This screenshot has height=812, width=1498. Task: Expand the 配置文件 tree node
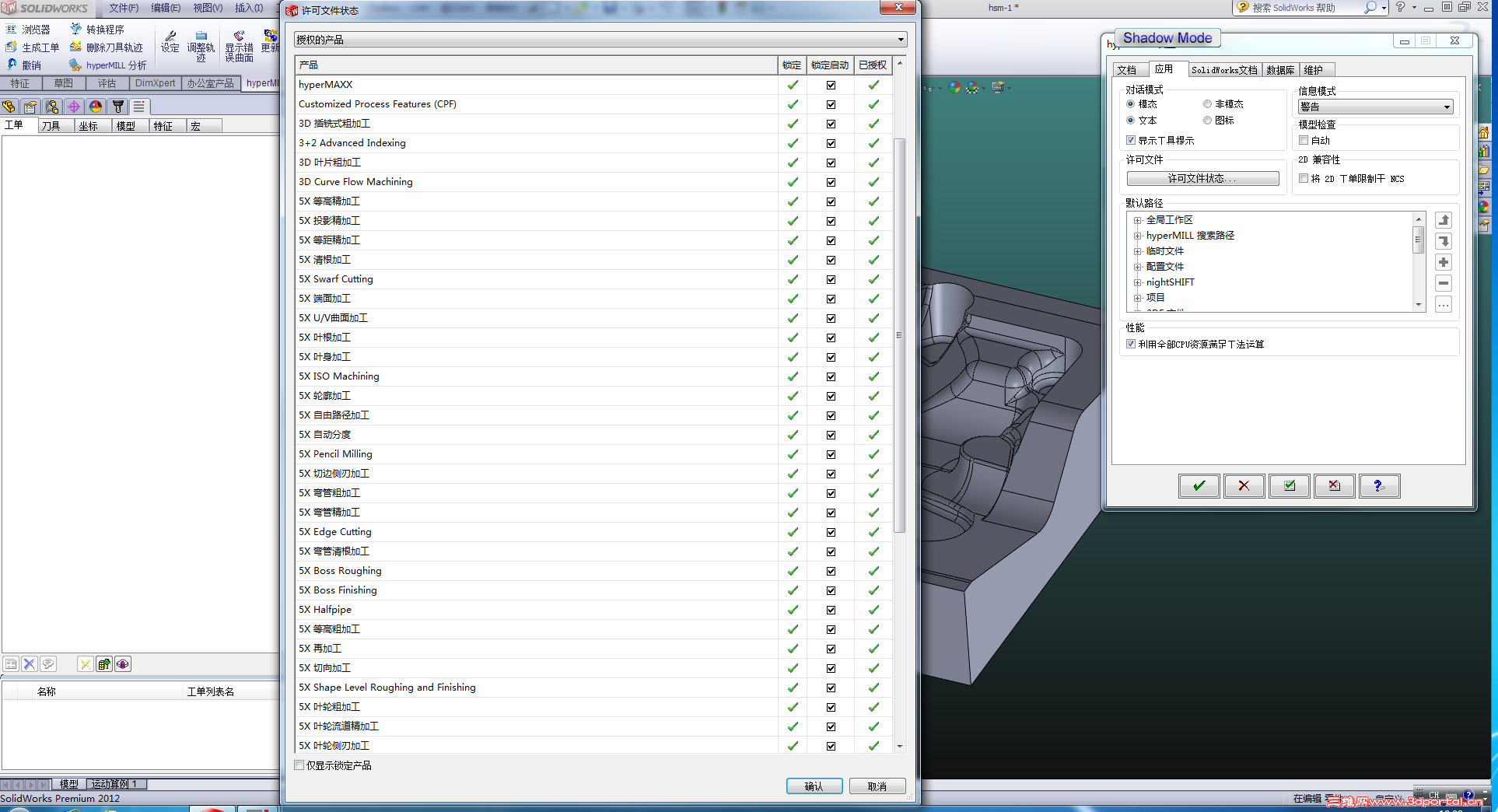(x=1137, y=267)
